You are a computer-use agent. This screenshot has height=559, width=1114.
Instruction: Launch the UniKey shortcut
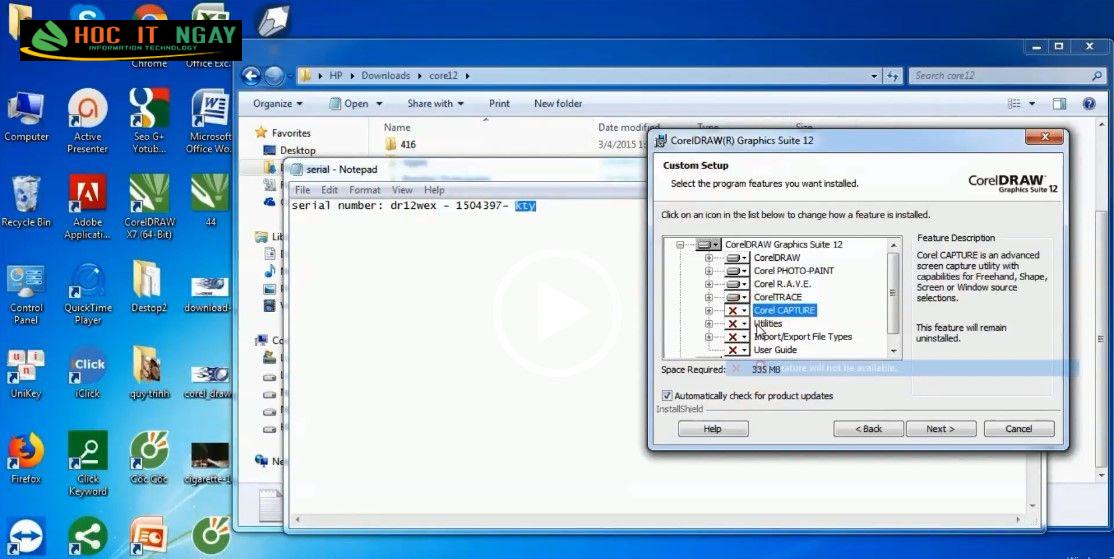26,373
